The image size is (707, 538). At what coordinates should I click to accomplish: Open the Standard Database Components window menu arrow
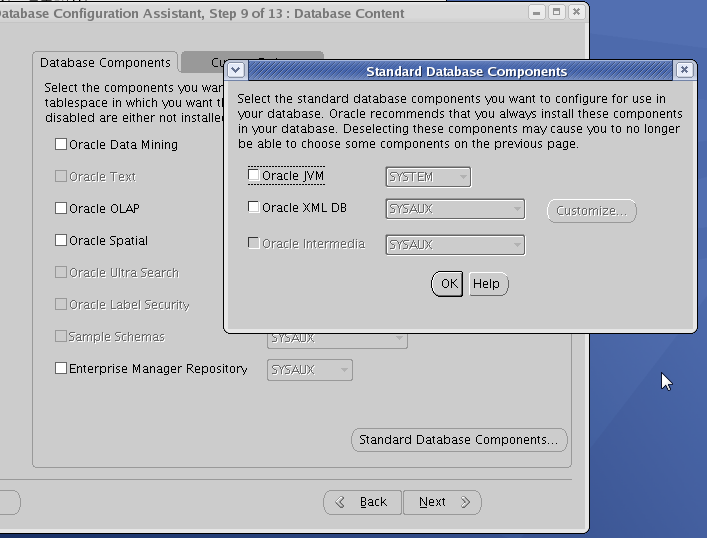236,70
